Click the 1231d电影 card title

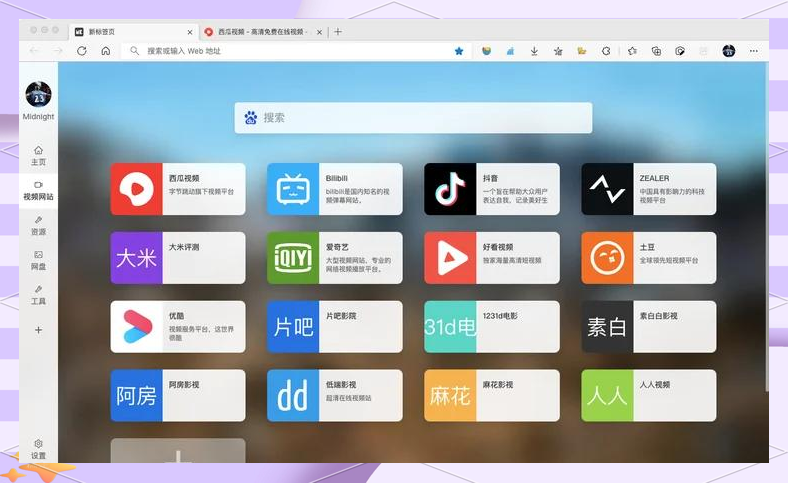500,316
